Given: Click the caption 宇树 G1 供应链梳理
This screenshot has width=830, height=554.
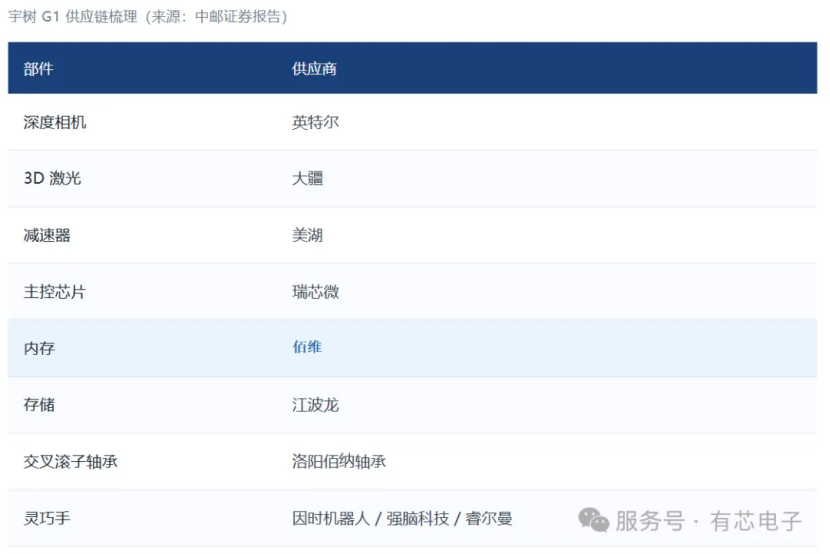Looking at the screenshot, I should (73, 16).
